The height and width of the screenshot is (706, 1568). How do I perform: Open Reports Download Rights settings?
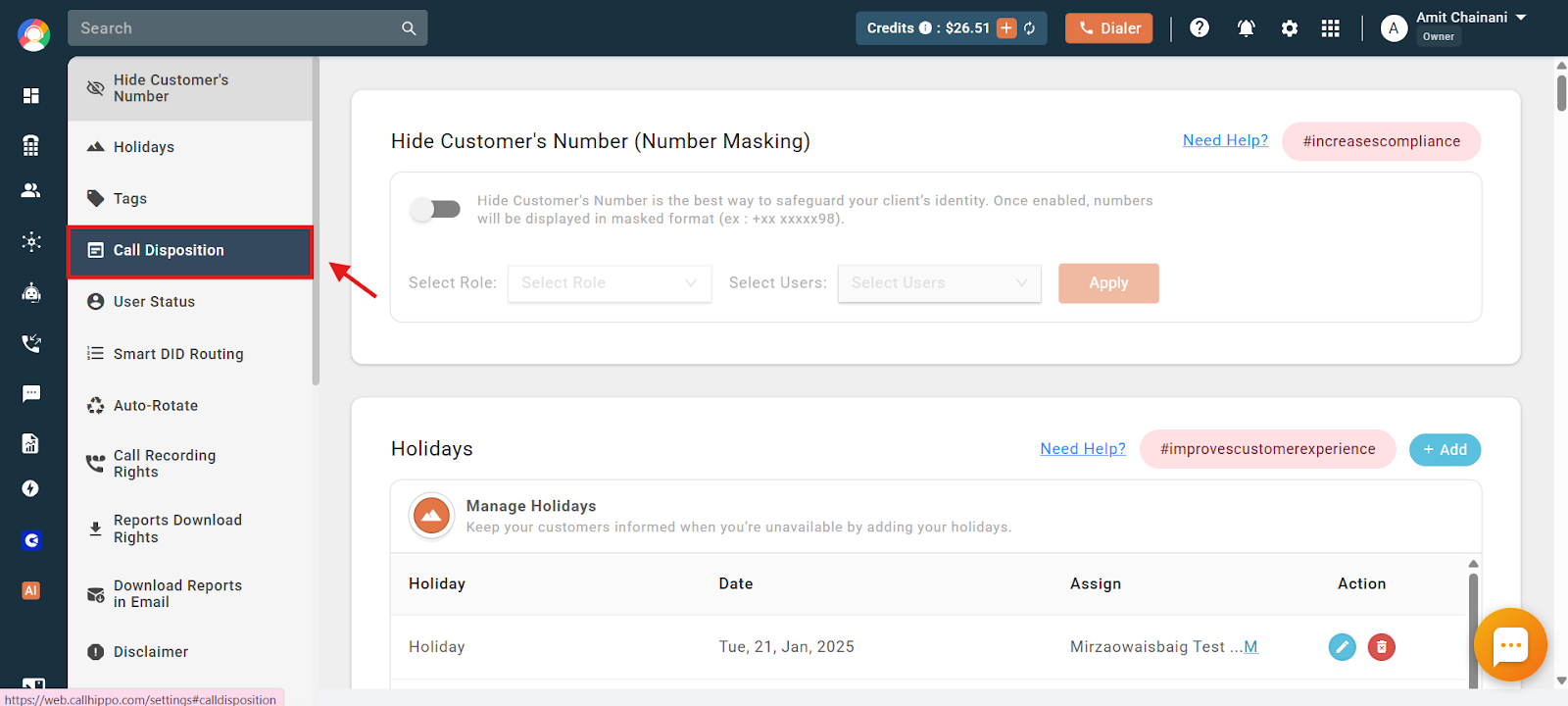tap(190, 529)
